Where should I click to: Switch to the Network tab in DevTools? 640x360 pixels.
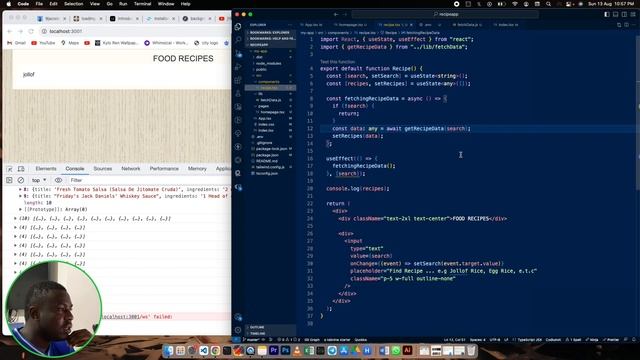click(x=131, y=169)
